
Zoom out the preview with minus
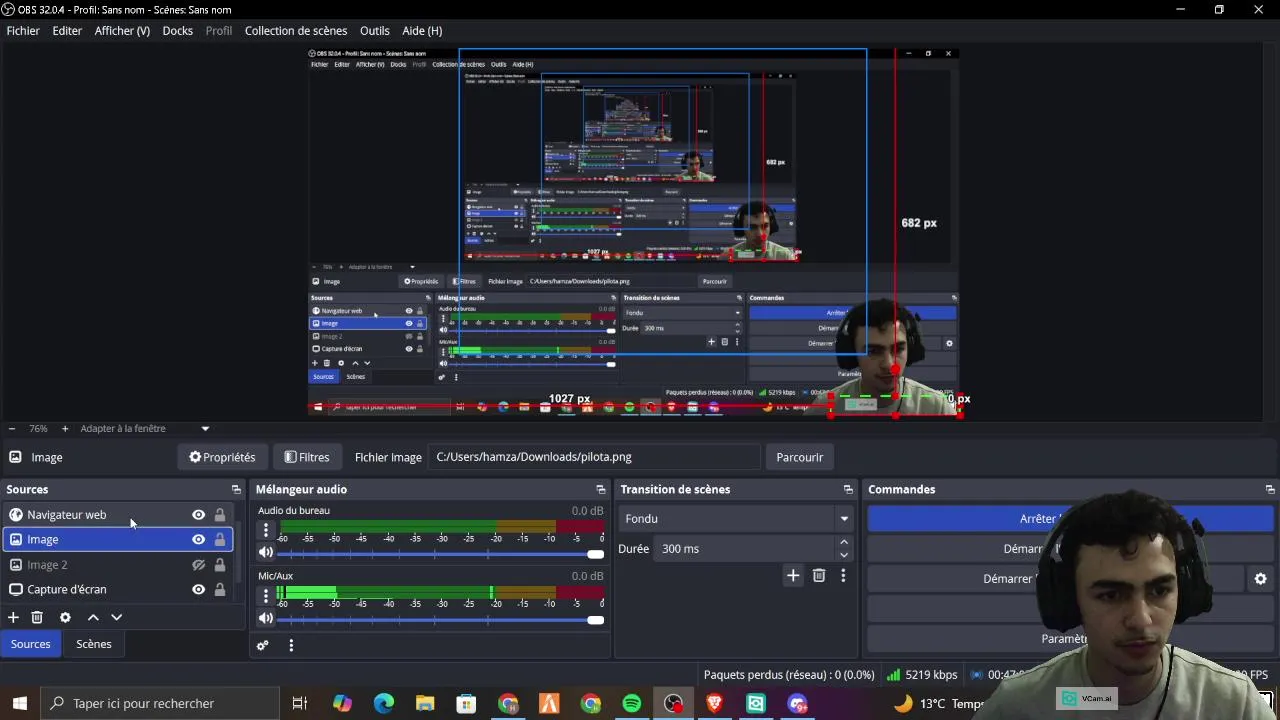[x=12, y=429]
